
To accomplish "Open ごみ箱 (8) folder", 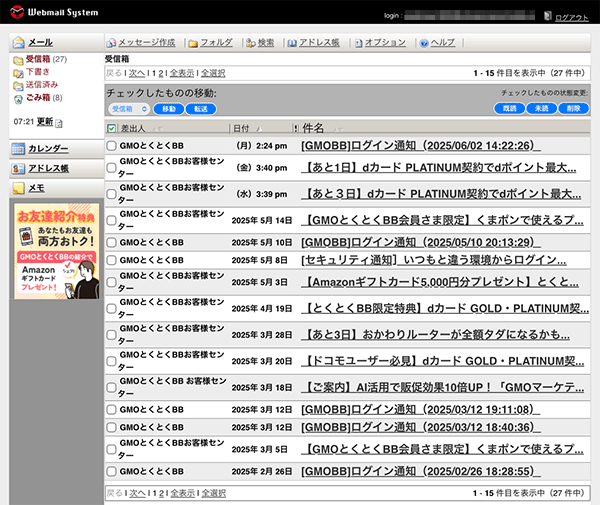I will [x=44, y=98].
